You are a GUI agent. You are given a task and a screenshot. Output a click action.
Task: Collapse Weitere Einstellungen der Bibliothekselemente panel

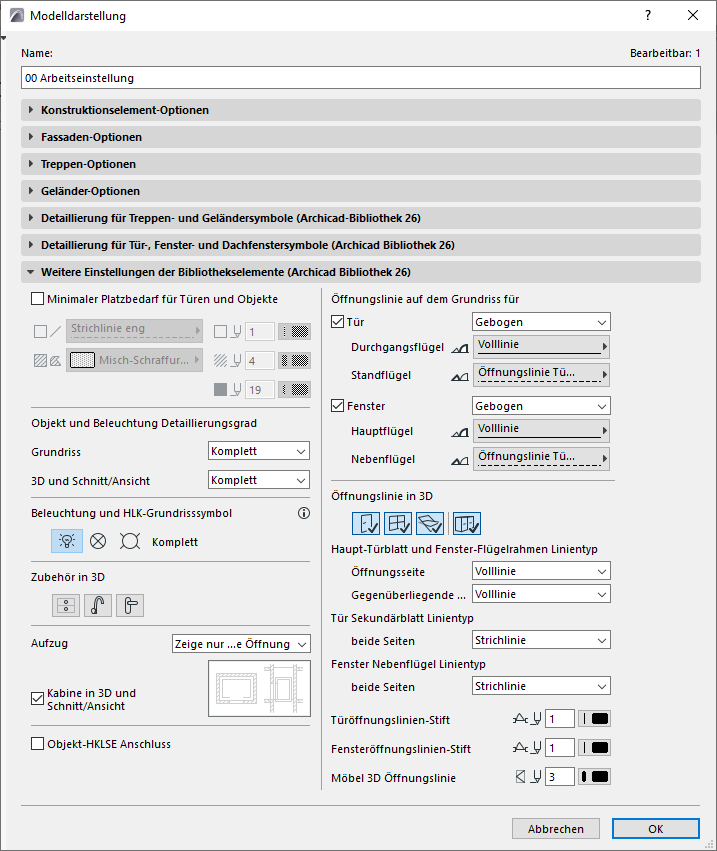pyautogui.click(x=361, y=272)
